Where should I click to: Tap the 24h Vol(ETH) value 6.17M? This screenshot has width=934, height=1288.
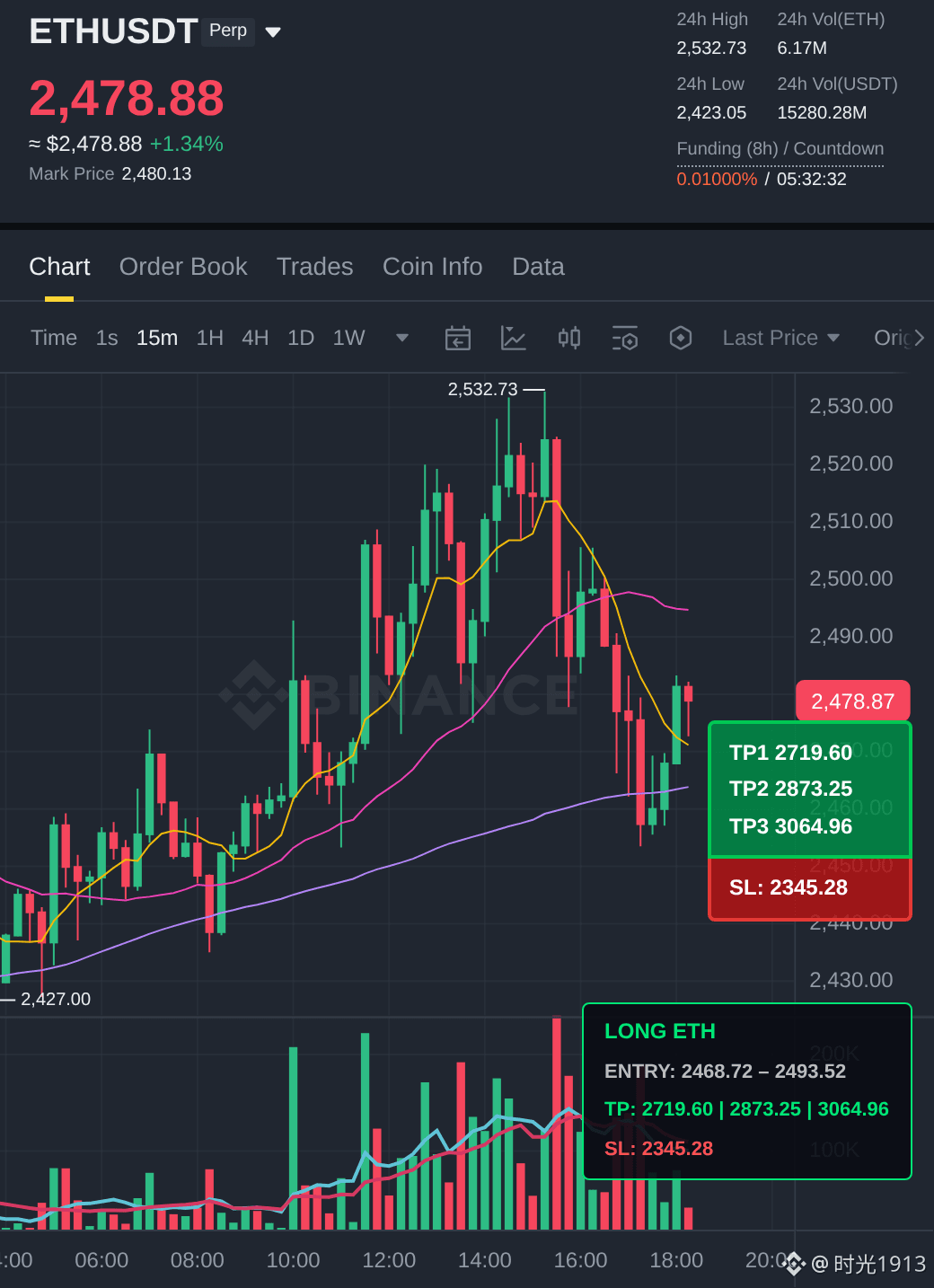[x=802, y=48]
